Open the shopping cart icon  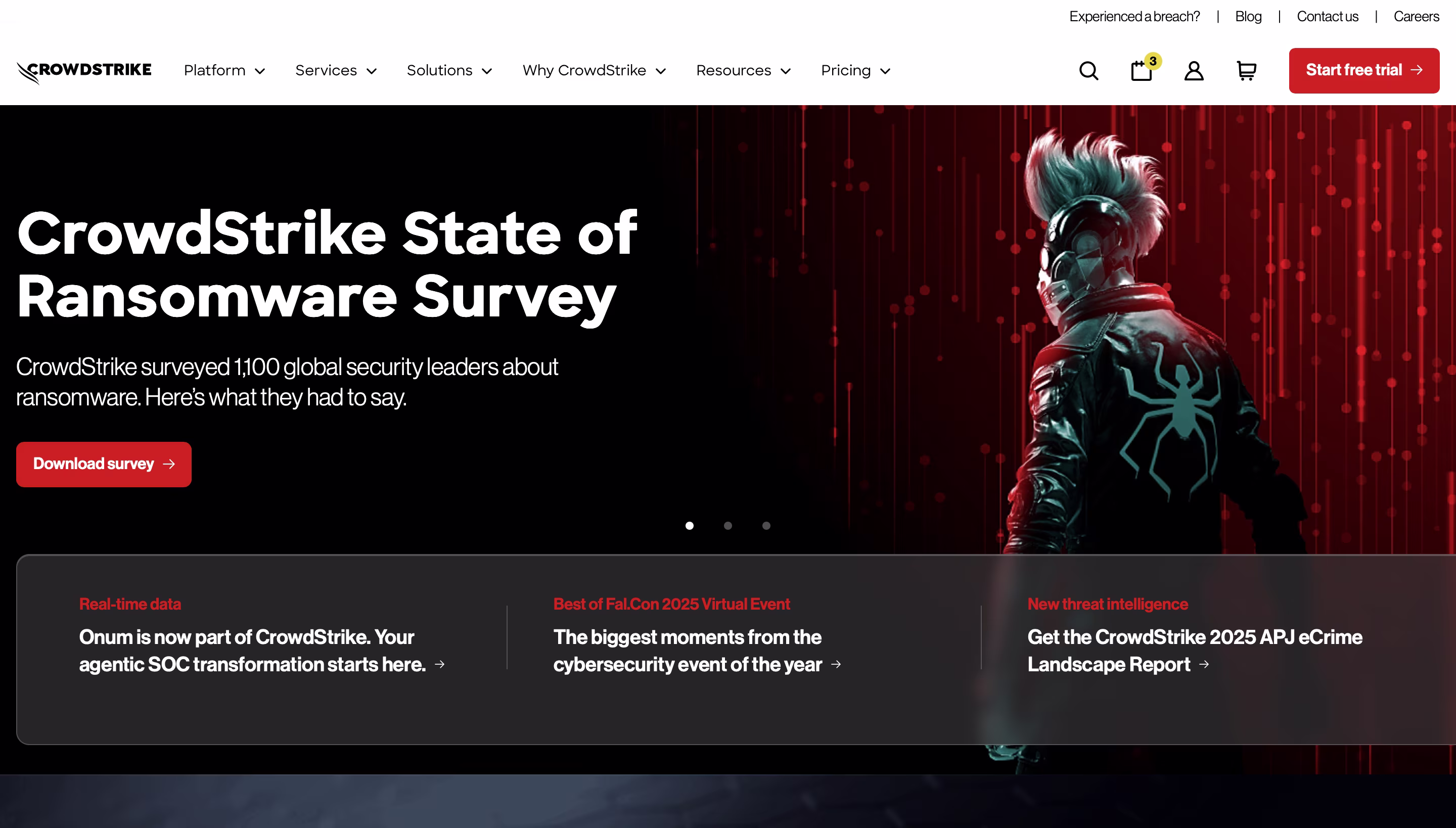[x=1246, y=71]
